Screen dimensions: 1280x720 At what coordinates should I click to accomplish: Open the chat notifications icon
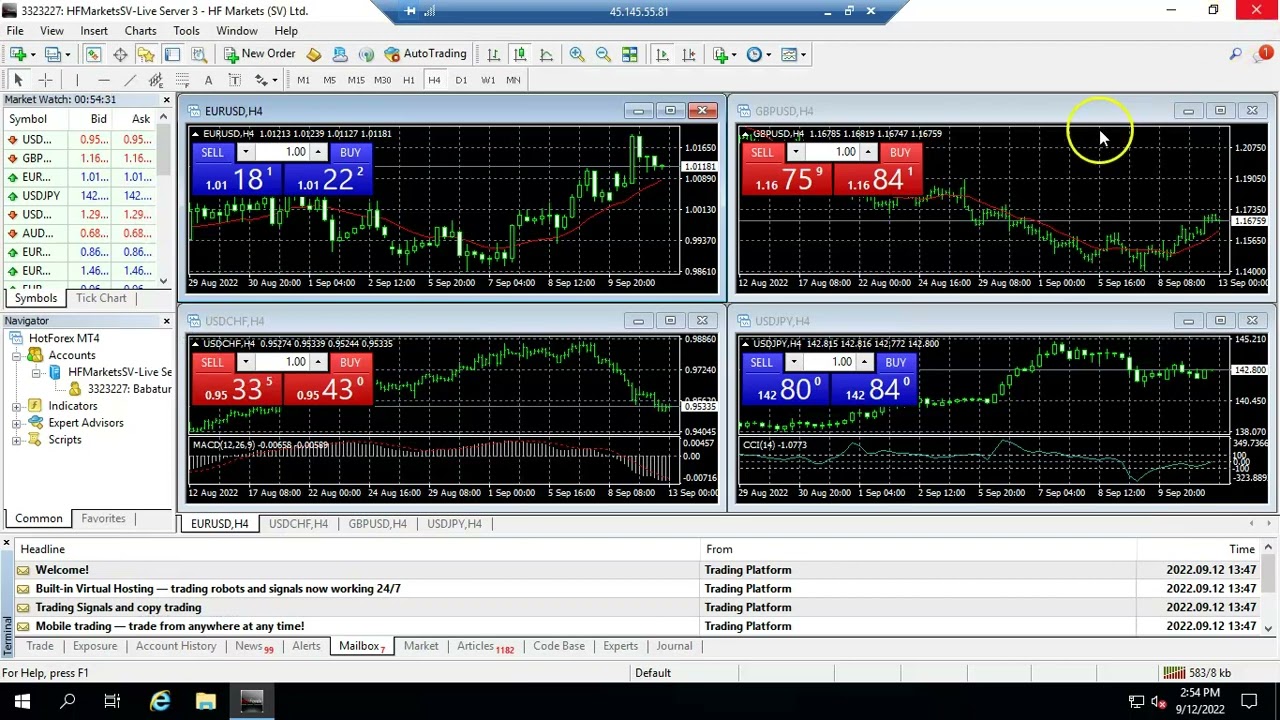coord(1263,54)
